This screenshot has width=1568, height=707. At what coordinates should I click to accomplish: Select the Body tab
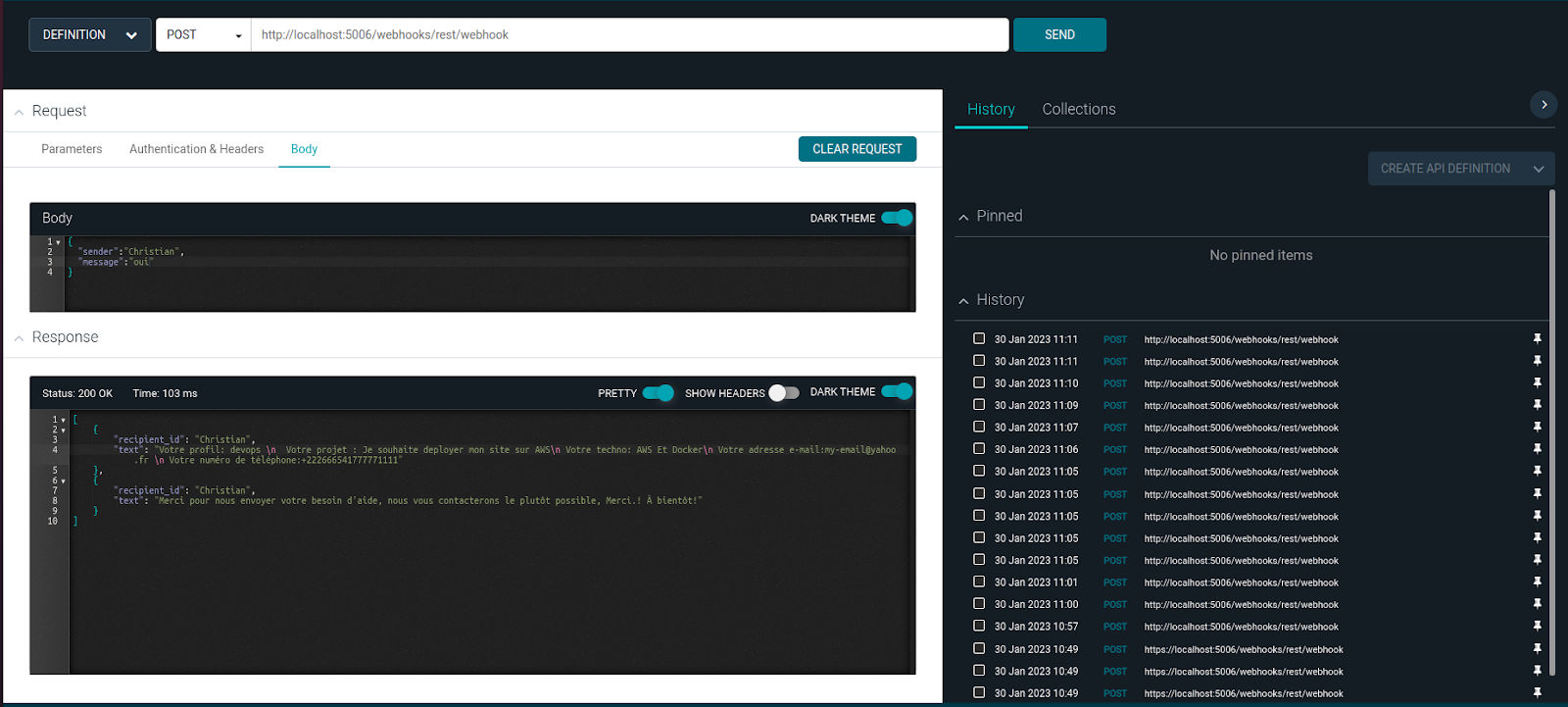[304, 149]
